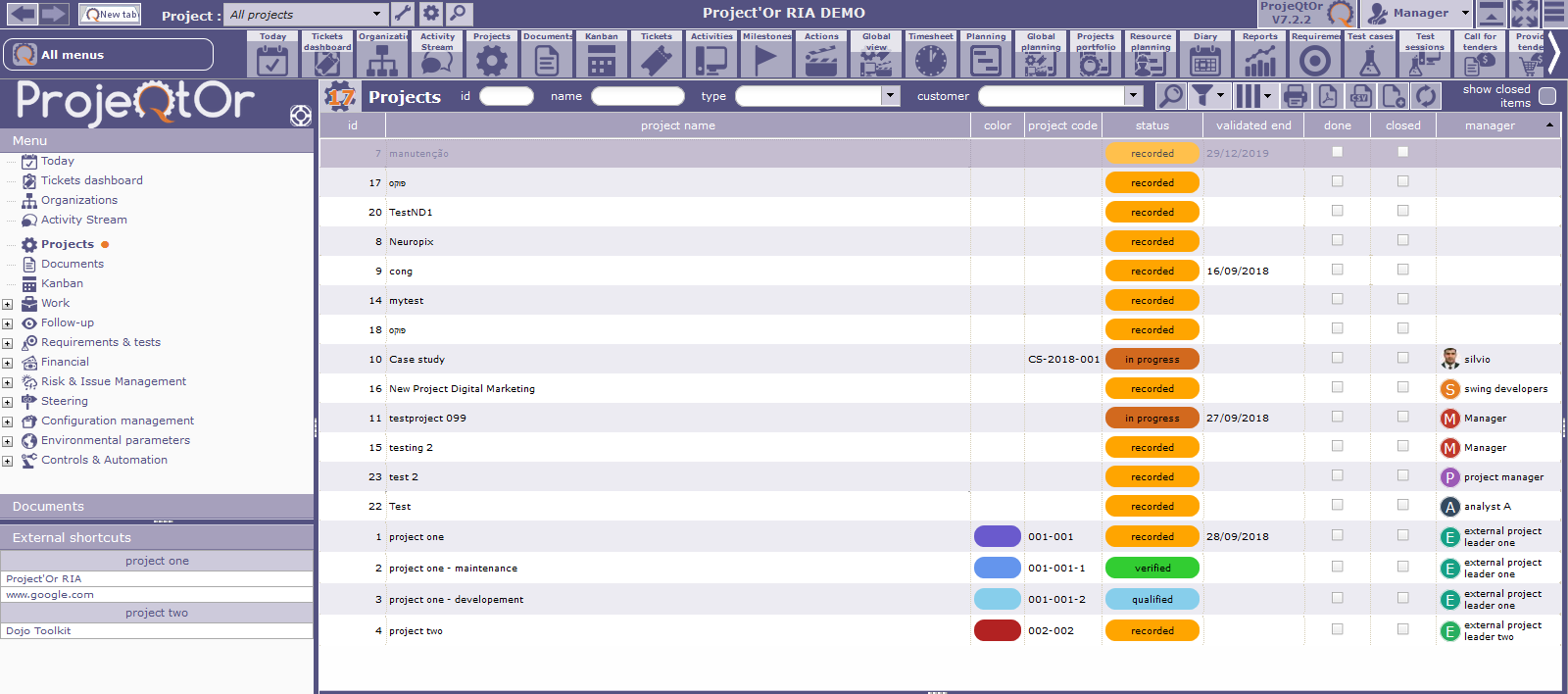Viewport: 1568px width, 694px height.
Task: Click the New tab button
Action: point(110,14)
